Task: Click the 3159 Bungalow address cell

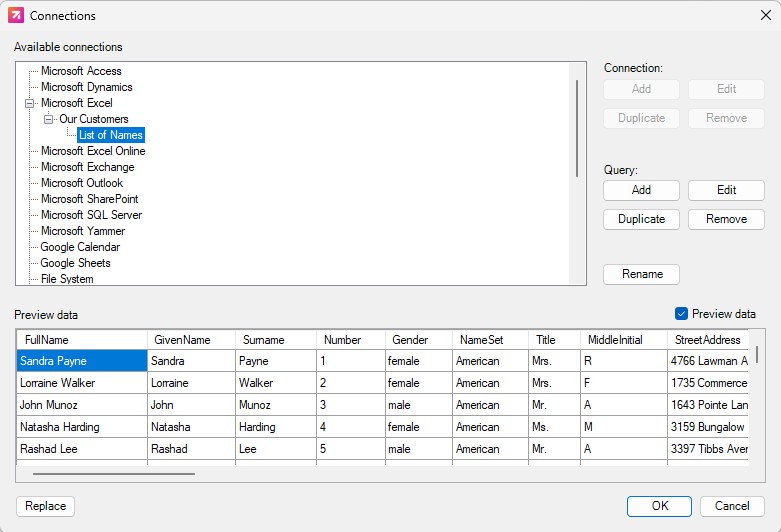Action: tap(708, 426)
